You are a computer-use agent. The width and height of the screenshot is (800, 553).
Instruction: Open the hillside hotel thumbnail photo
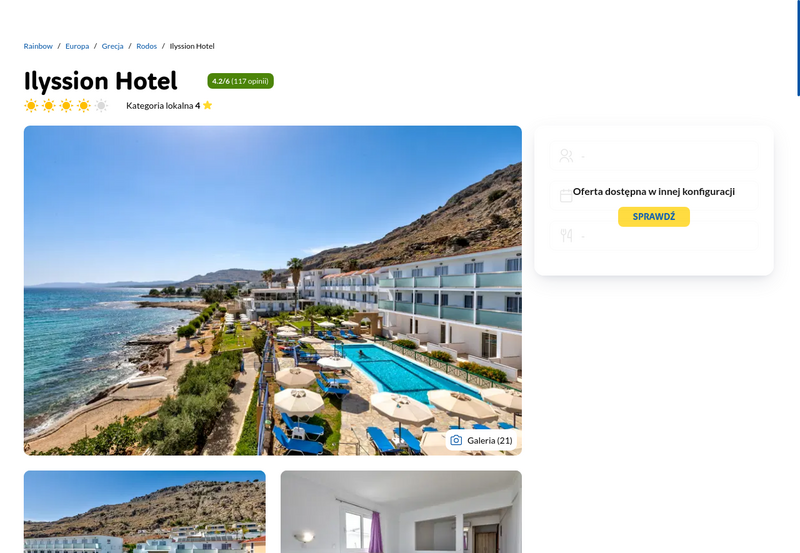pyautogui.click(x=144, y=512)
